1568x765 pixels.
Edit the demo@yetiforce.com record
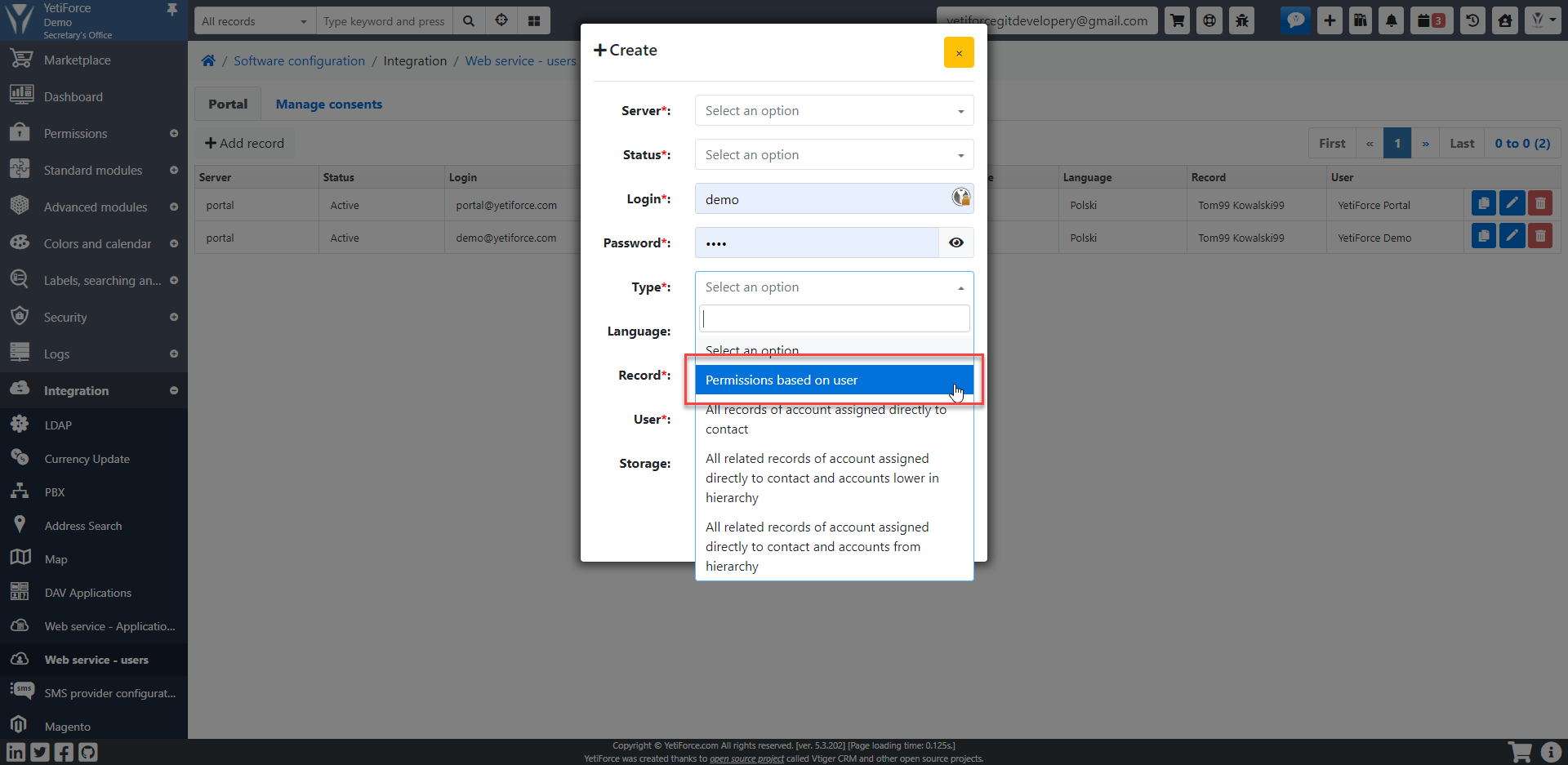tap(1512, 237)
